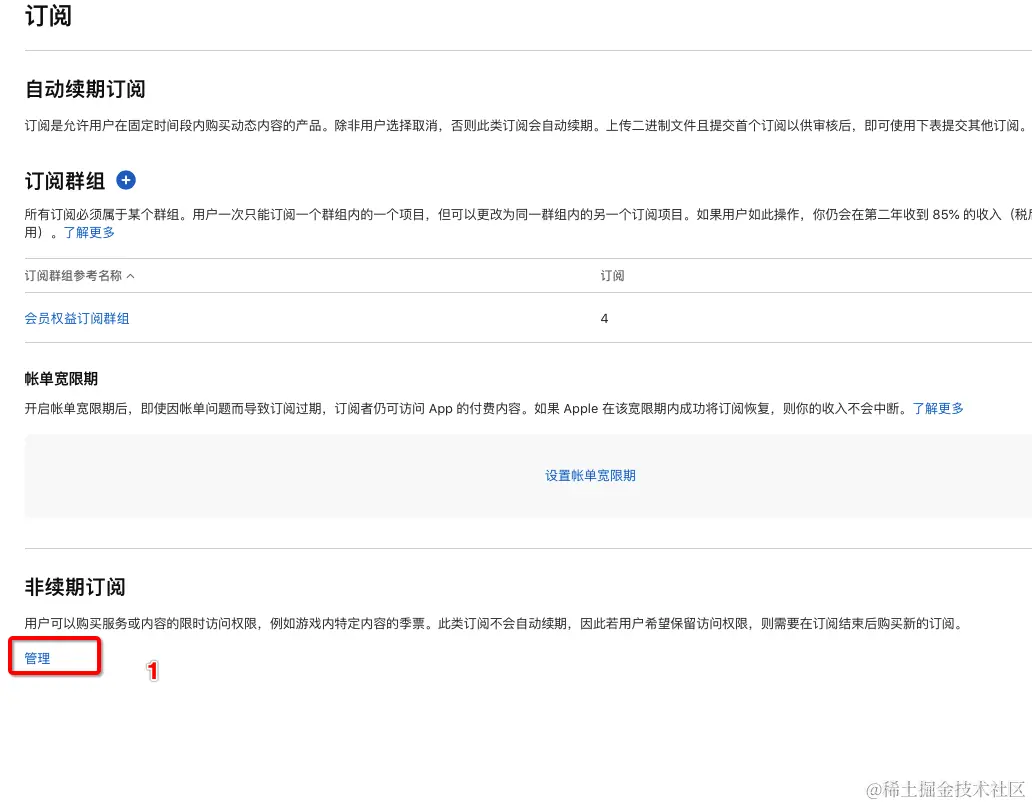The width and height of the screenshot is (1032, 806).
Task: Open 了解更多 about billing grace period
Action: tap(938, 408)
